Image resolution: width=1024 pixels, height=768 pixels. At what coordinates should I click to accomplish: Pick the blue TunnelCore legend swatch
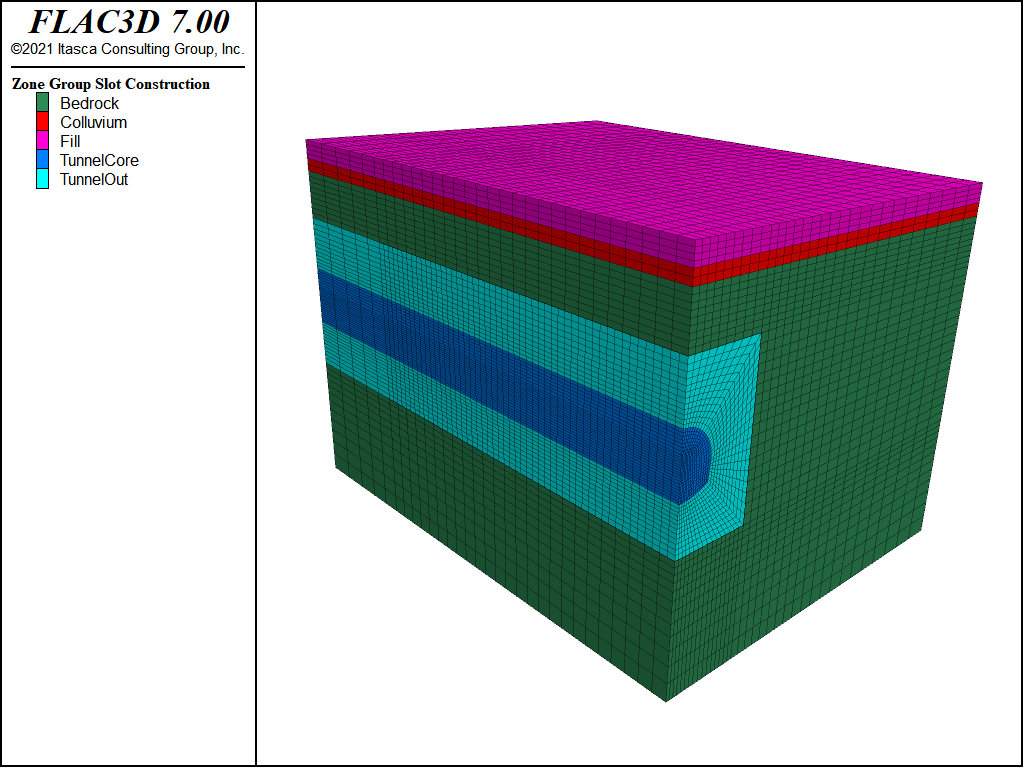[x=43, y=160]
